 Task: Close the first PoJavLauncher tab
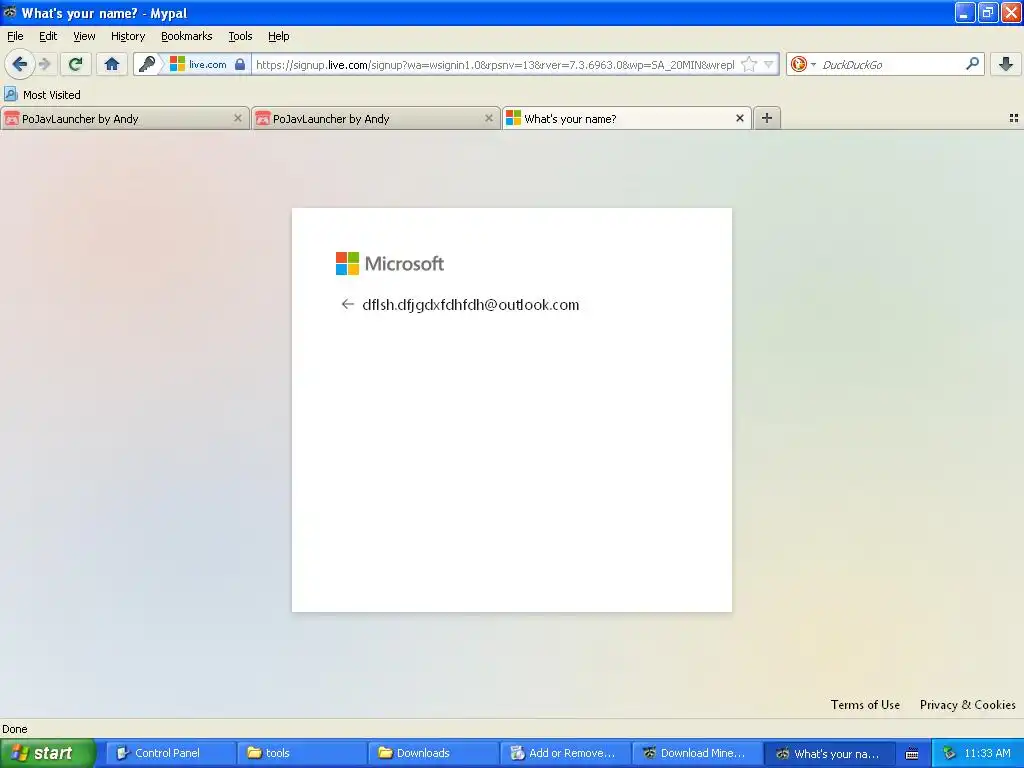(x=238, y=118)
